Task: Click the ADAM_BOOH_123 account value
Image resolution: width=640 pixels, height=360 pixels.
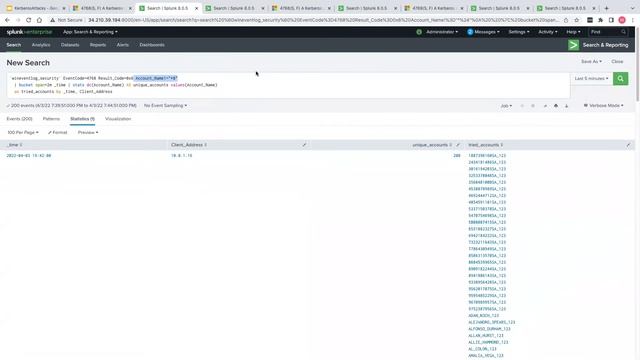Action: point(483,316)
